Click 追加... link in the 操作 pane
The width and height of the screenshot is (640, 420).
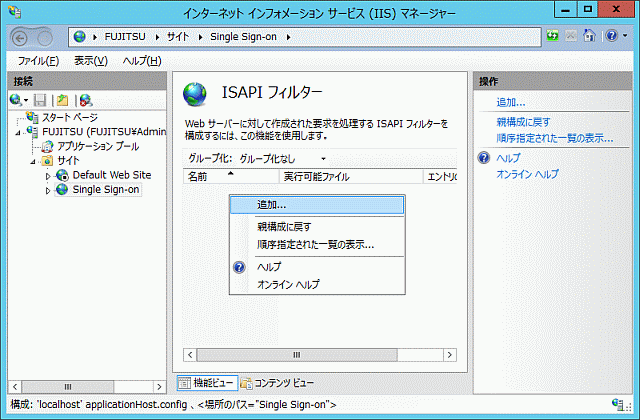tap(511, 102)
